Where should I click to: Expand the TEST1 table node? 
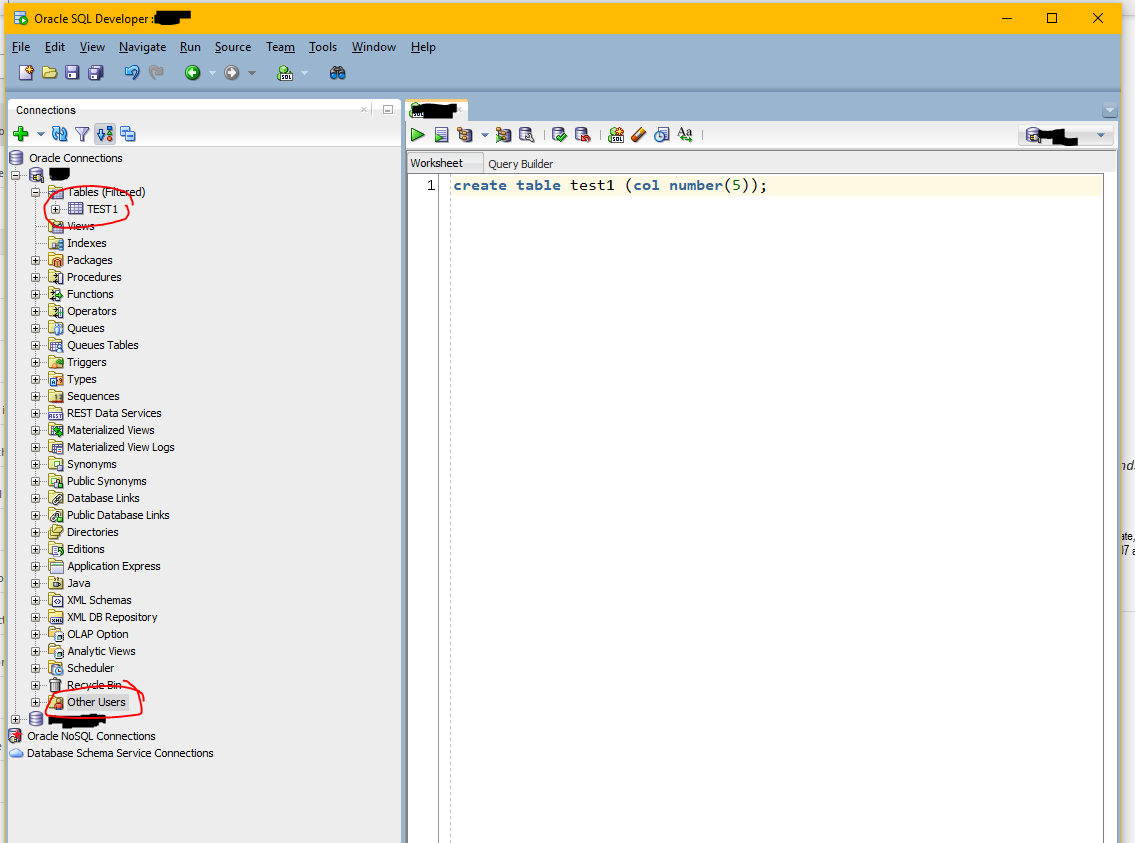coord(56,209)
